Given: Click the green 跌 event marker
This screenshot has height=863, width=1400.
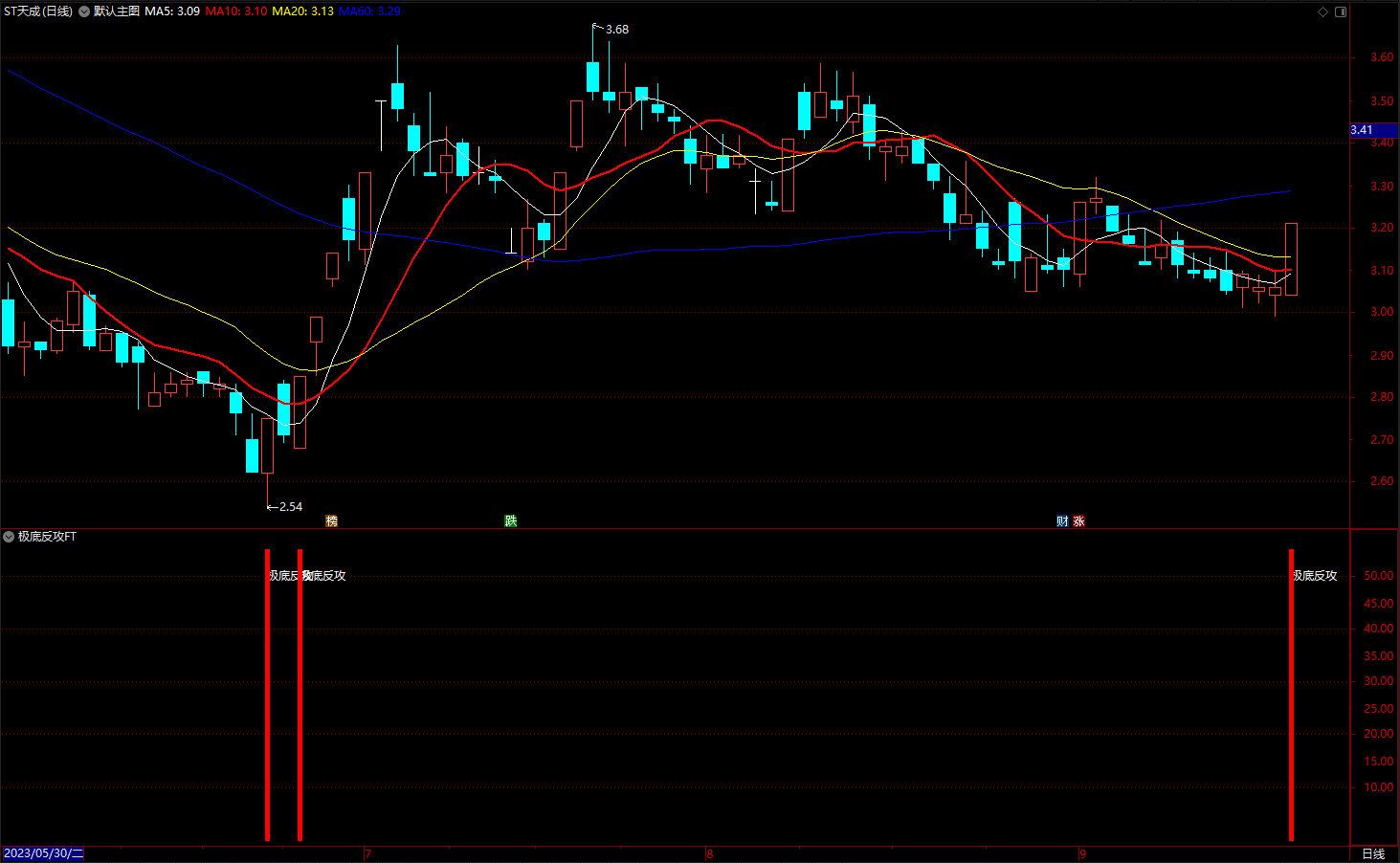Looking at the screenshot, I should tap(511, 521).
